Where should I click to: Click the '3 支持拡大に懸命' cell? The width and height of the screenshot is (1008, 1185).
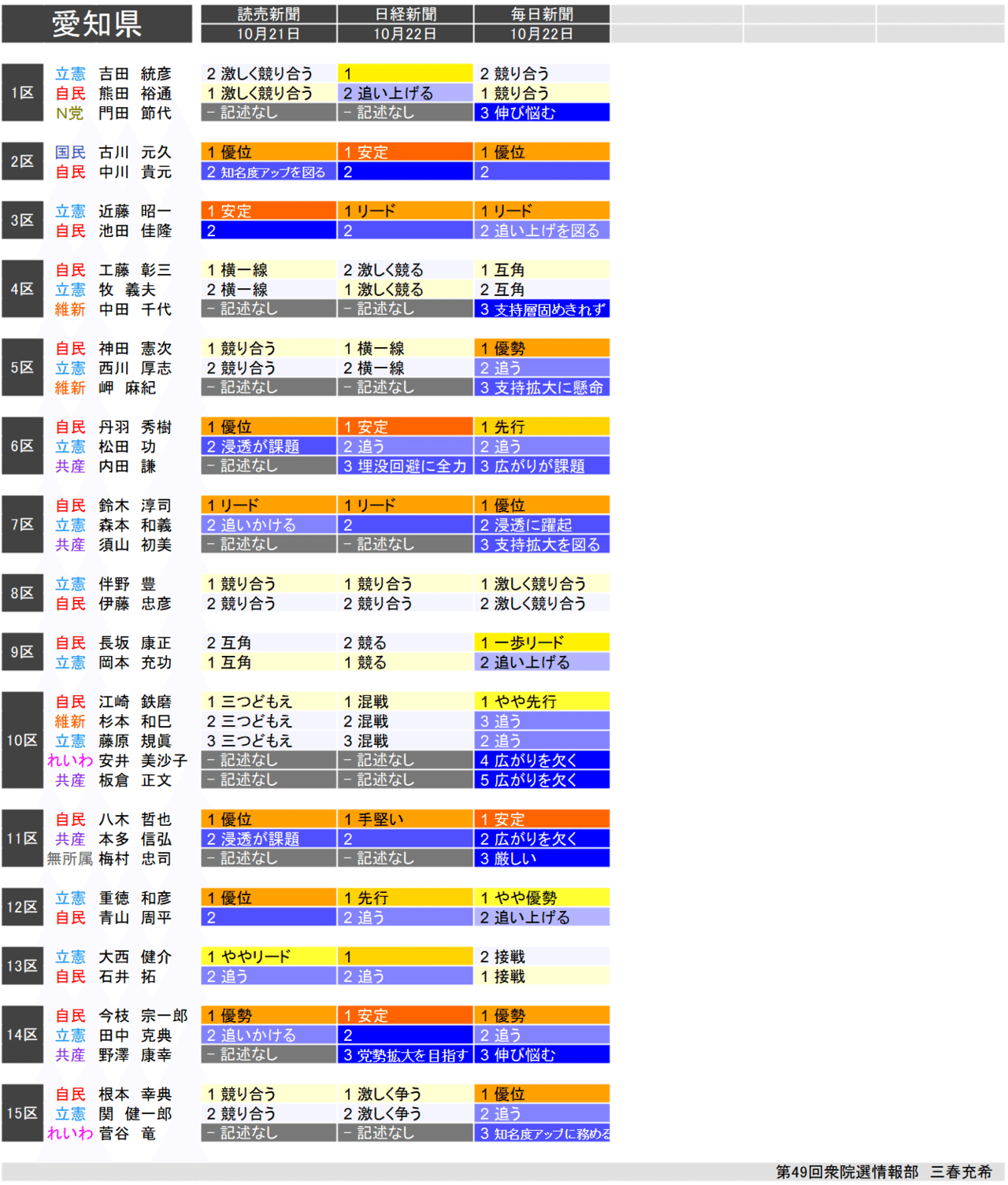click(542, 387)
